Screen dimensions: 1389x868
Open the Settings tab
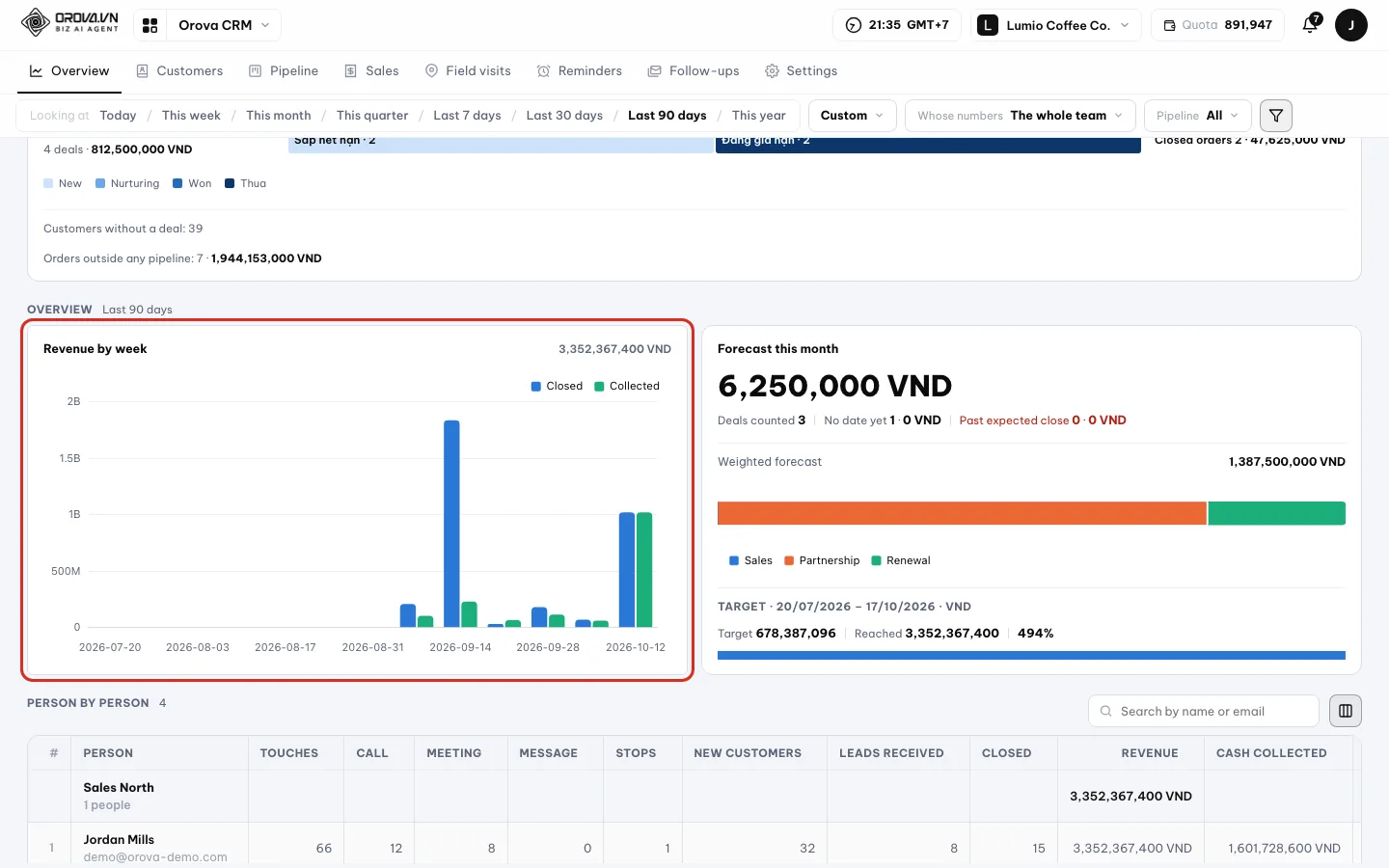[801, 71]
